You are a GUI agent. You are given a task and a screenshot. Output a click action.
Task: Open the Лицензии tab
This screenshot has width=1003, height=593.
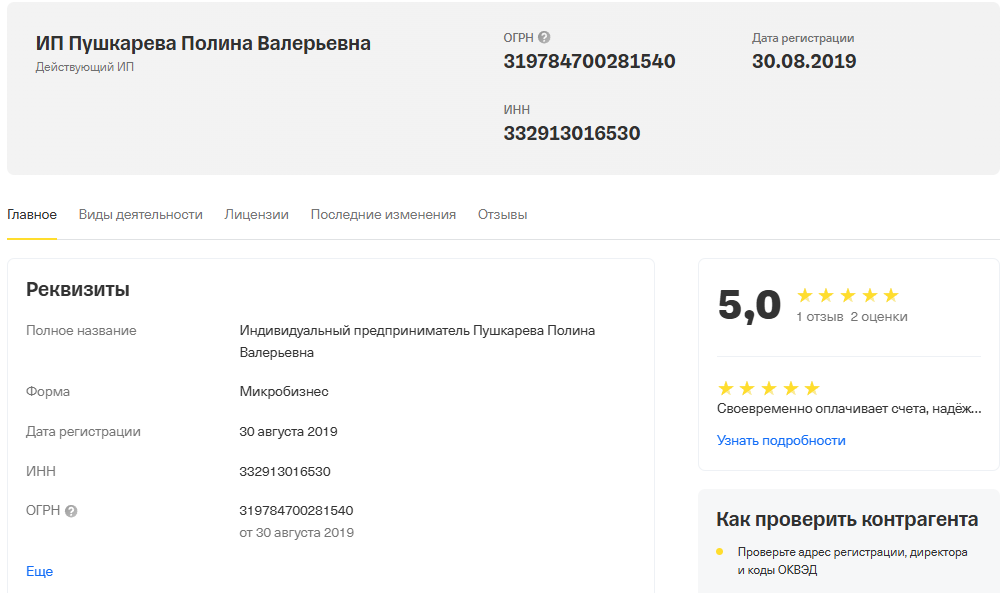click(x=256, y=214)
